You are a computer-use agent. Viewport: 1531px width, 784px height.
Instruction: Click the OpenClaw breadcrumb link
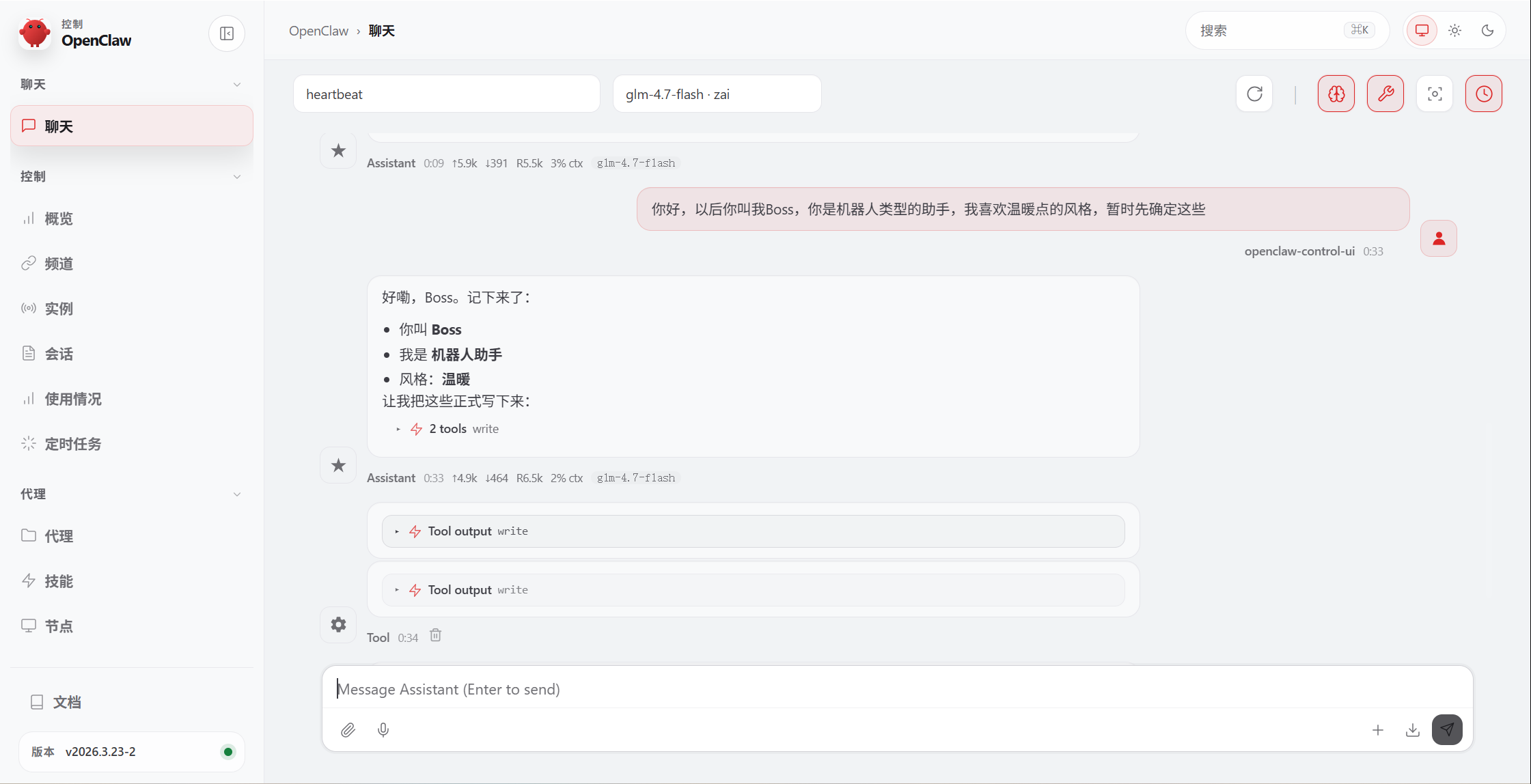[x=318, y=31]
